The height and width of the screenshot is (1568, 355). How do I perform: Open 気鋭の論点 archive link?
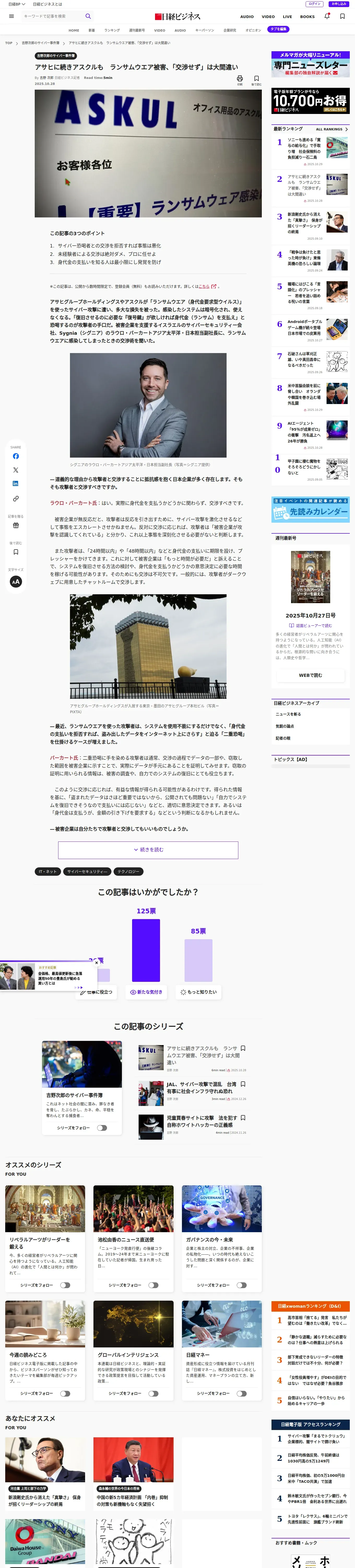(x=285, y=726)
